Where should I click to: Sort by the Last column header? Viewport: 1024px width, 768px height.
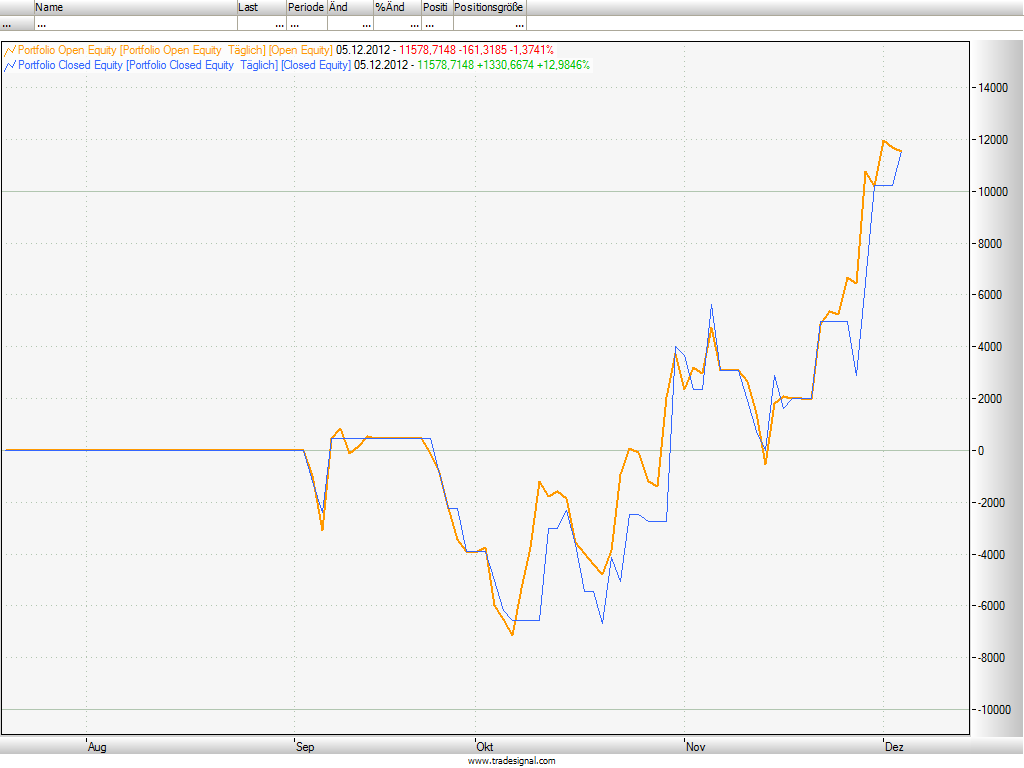(262, 7)
